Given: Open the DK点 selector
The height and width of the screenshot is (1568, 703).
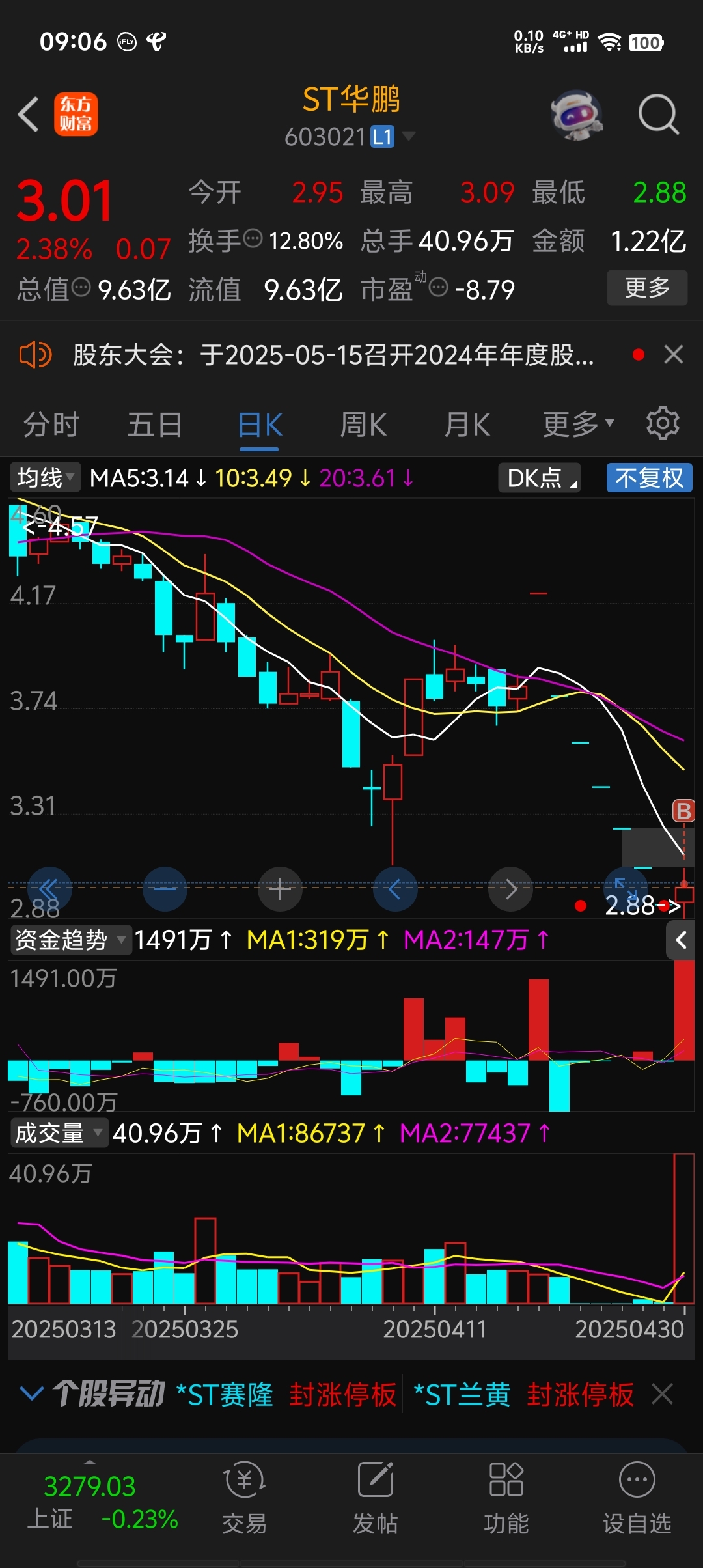Looking at the screenshot, I should [540, 477].
